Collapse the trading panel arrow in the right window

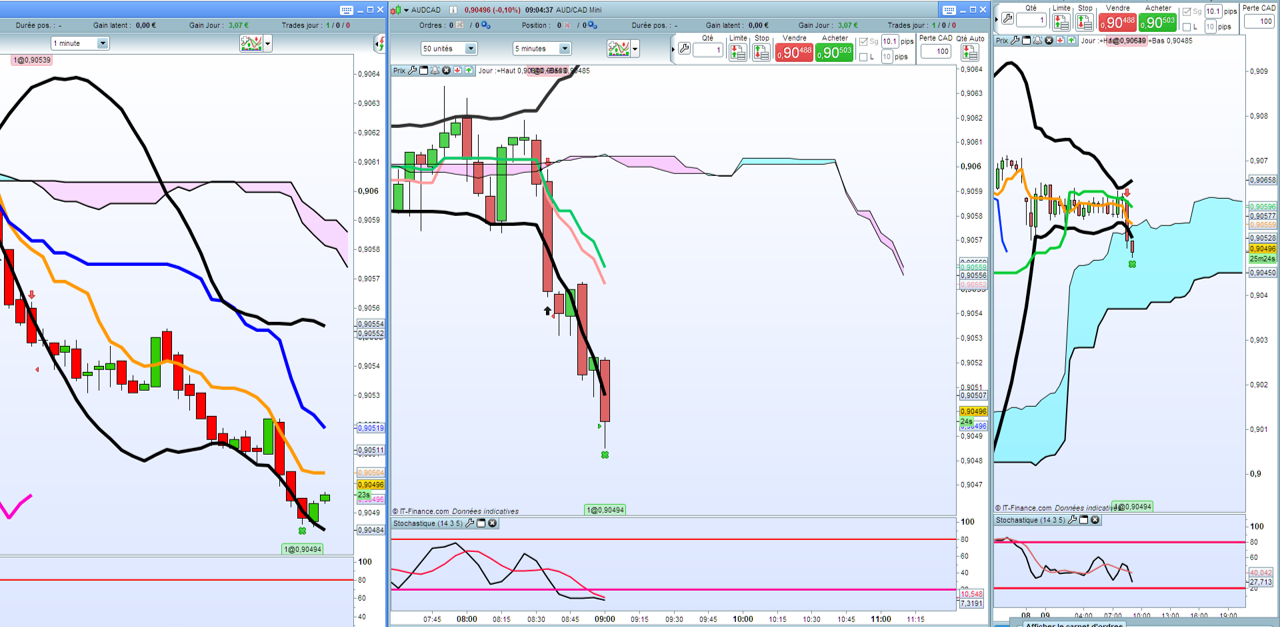coord(997,19)
